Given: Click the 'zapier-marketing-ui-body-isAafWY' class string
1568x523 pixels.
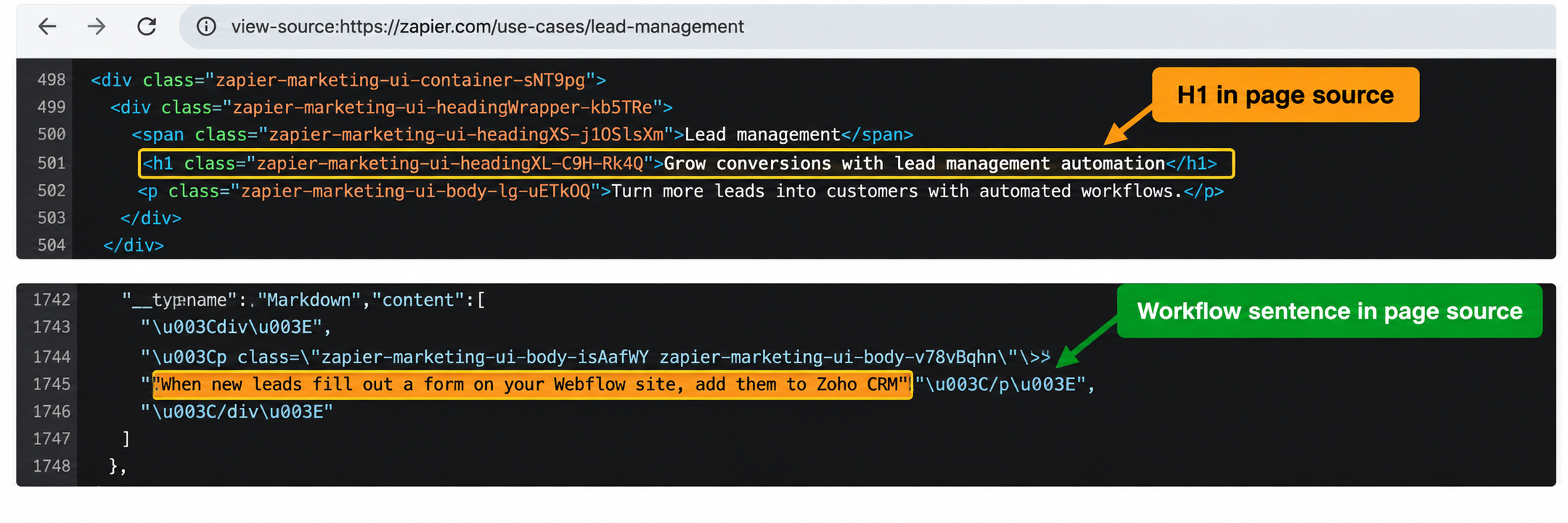Looking at the screenshot, I should [484, 357].
